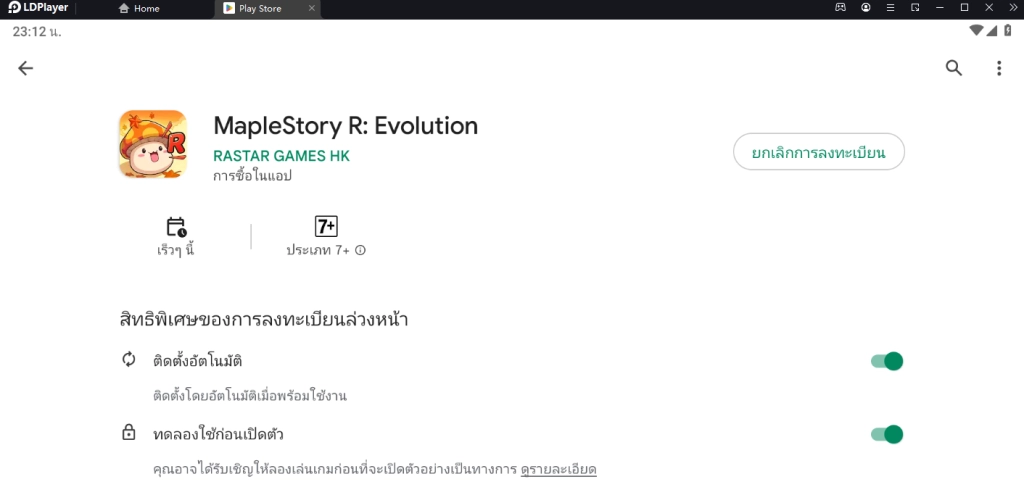Close the Play Store tab
Screen dimensions: 1024x495
312,8
